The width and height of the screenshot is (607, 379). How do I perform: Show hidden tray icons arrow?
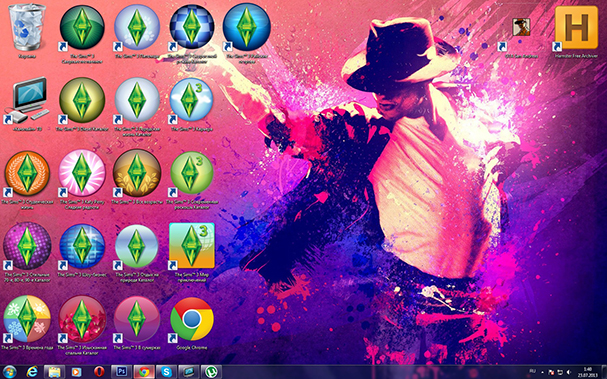(x=542, y=372)
